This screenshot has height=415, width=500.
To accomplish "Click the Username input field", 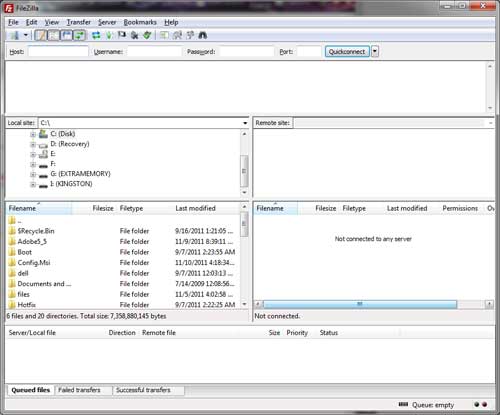I will (155, 52).
